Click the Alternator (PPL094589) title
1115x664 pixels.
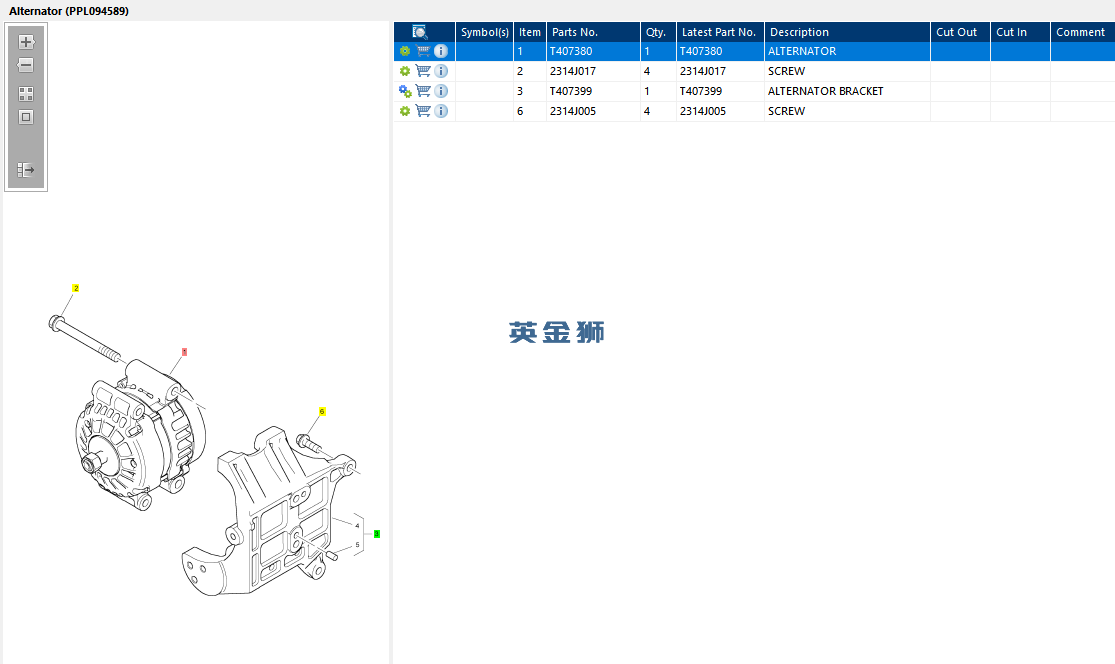[69, 11]
